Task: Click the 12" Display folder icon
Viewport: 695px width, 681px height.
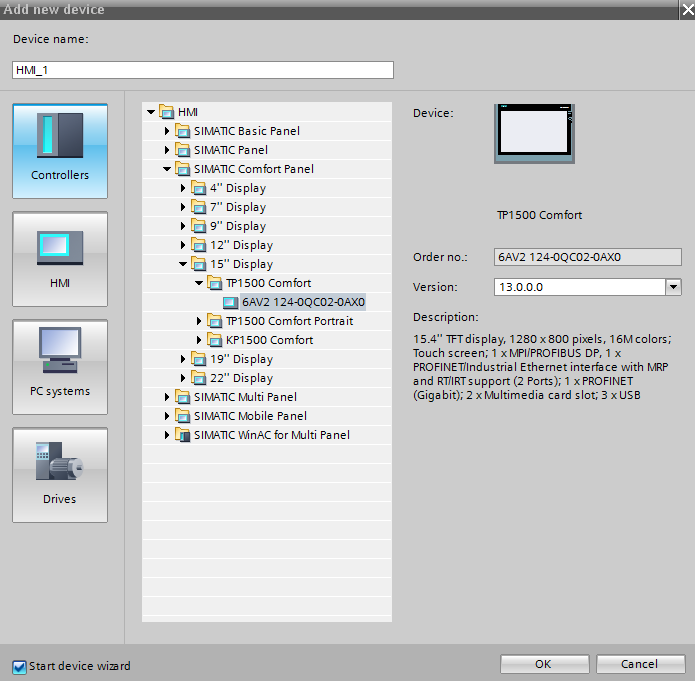Action: click(199, 245)
